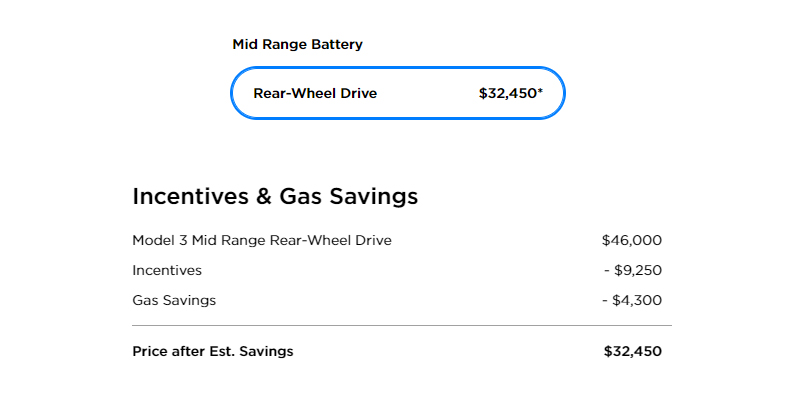Click the asterisk footnote marker after $32,450
The width and height of the screenshot is (800, 400).
coord(541,92)
